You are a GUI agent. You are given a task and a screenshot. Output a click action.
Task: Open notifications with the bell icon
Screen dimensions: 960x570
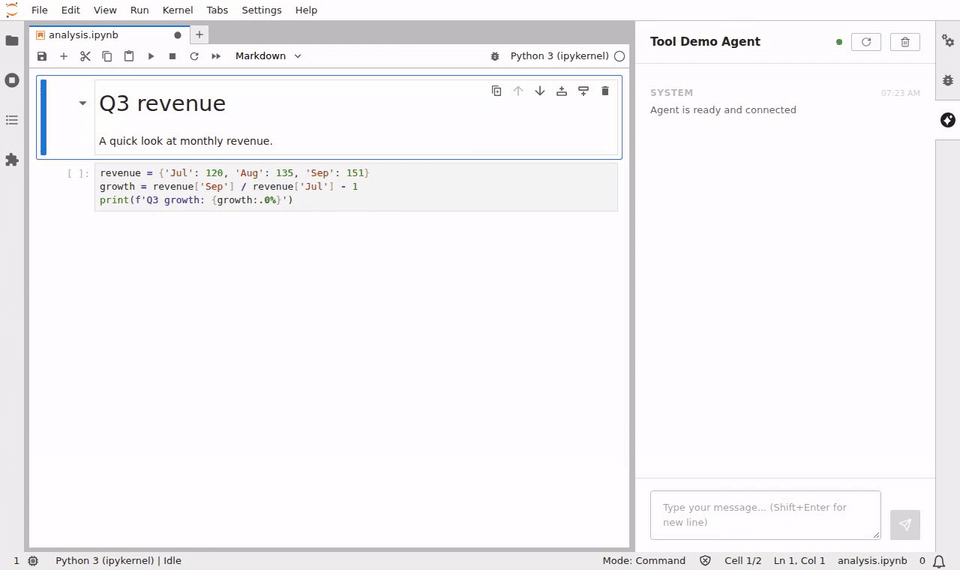pyautogui.click(x=939, y=561)
